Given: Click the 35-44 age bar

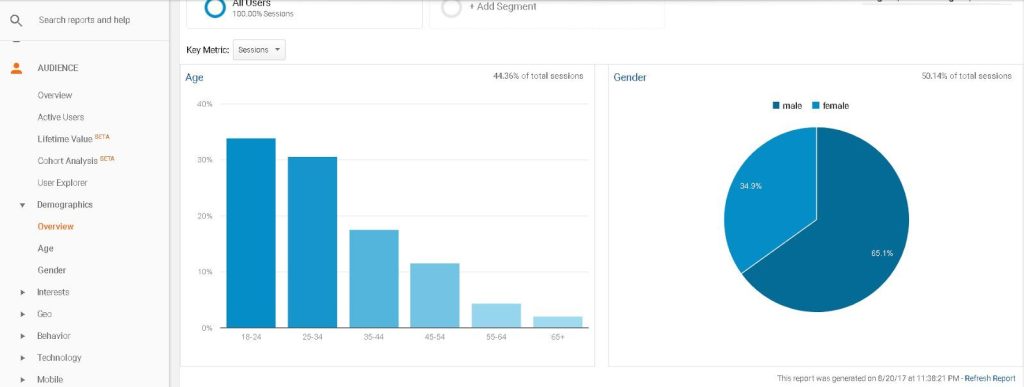Looking at the screenshot, I should (x=374, y=279).
